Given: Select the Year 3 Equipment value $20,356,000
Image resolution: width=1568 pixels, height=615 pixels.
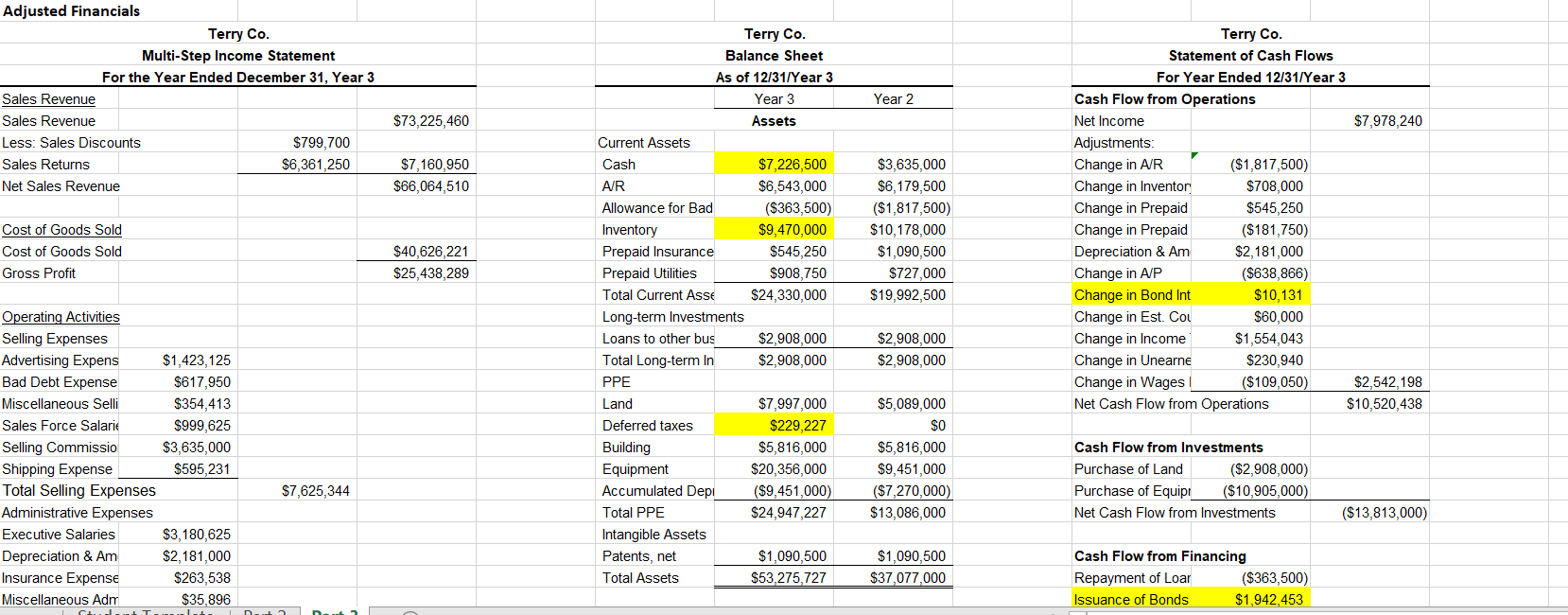Looking at the screenshot, I should pyautogui.click(x=789, y=469).
